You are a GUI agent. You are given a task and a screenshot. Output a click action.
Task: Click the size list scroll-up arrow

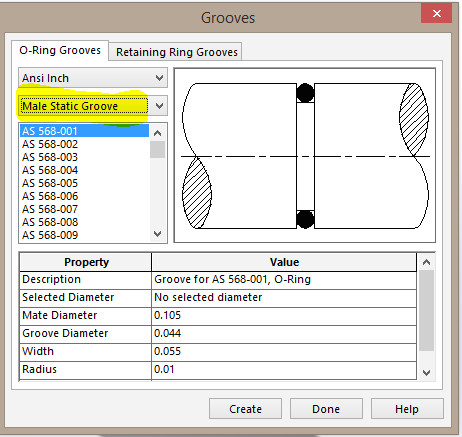coord(158,133)
